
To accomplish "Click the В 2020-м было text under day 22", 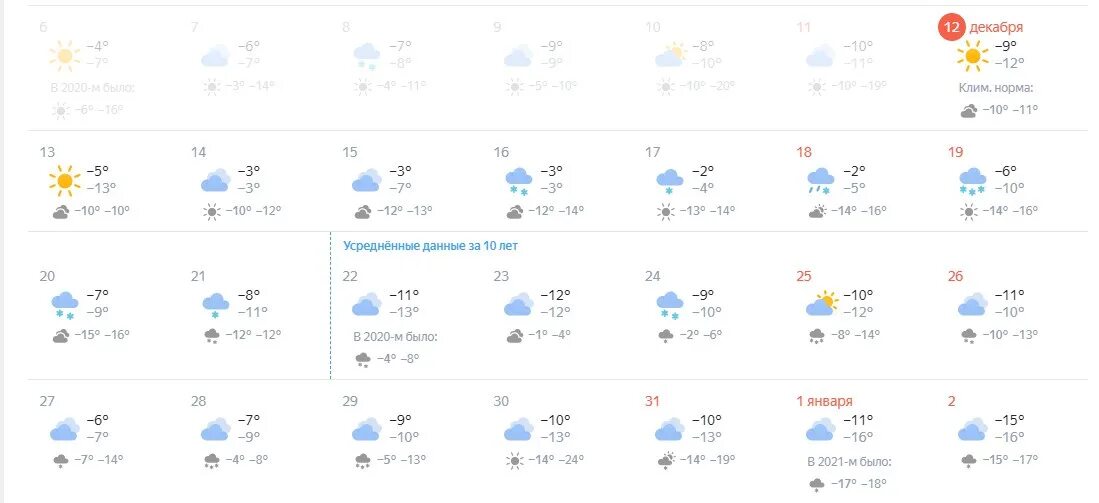I will 395,337.
